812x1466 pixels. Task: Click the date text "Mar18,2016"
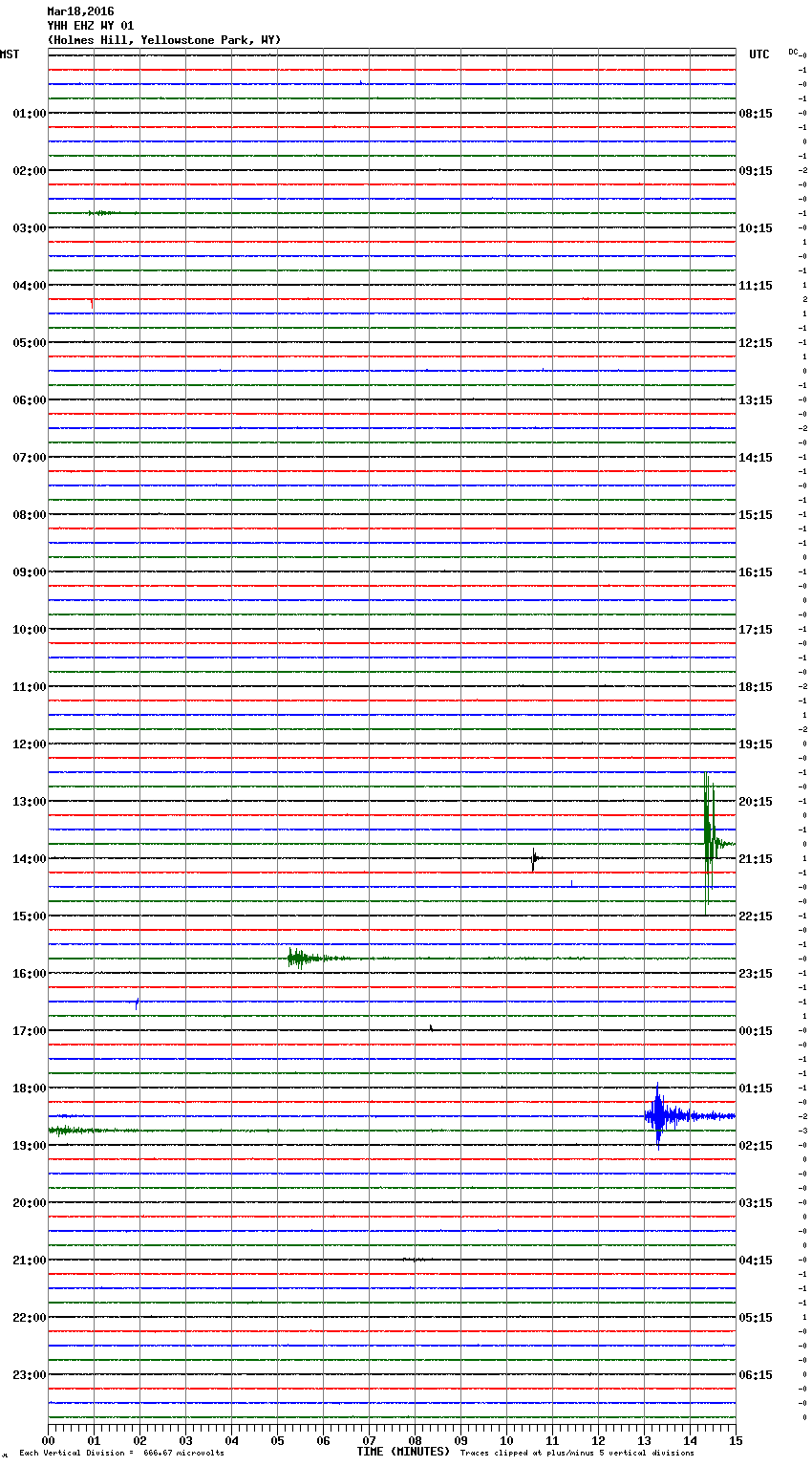80,11
